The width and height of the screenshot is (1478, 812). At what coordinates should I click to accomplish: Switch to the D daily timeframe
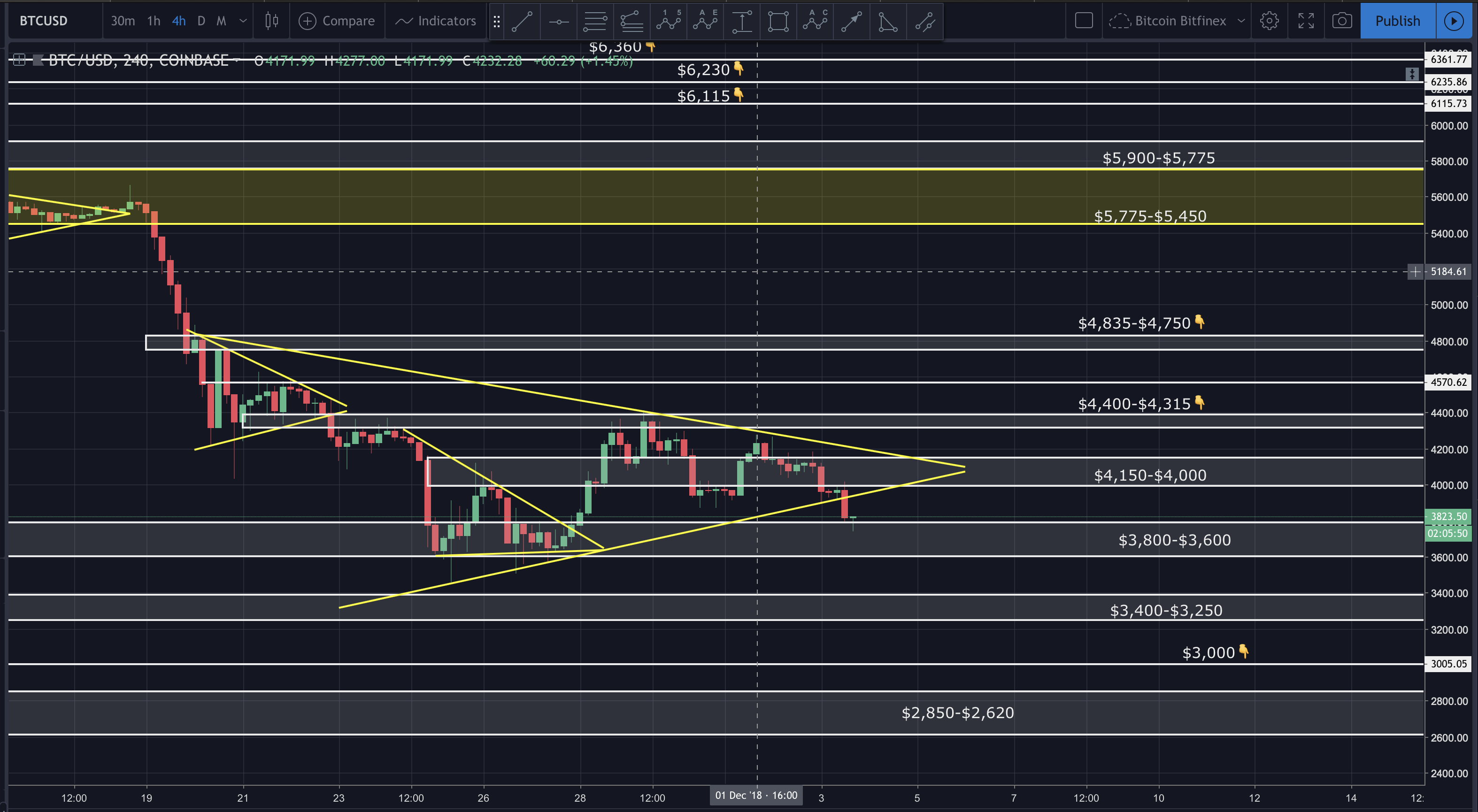tap(201, 21)
